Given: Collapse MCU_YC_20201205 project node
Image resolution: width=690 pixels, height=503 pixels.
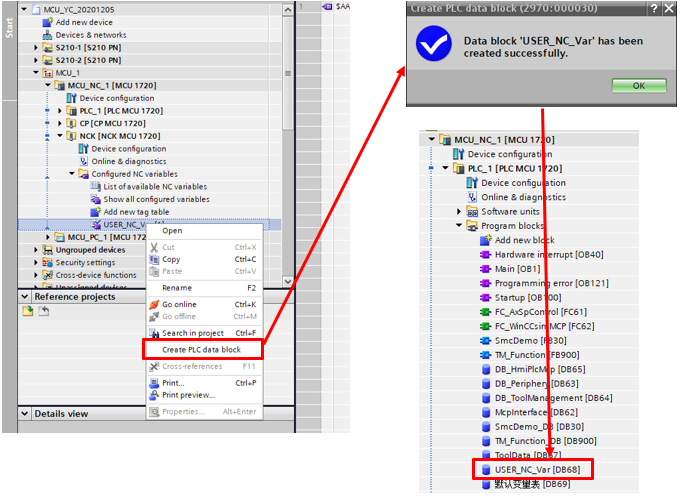Looking at the screenshot, I should (24, 9).
